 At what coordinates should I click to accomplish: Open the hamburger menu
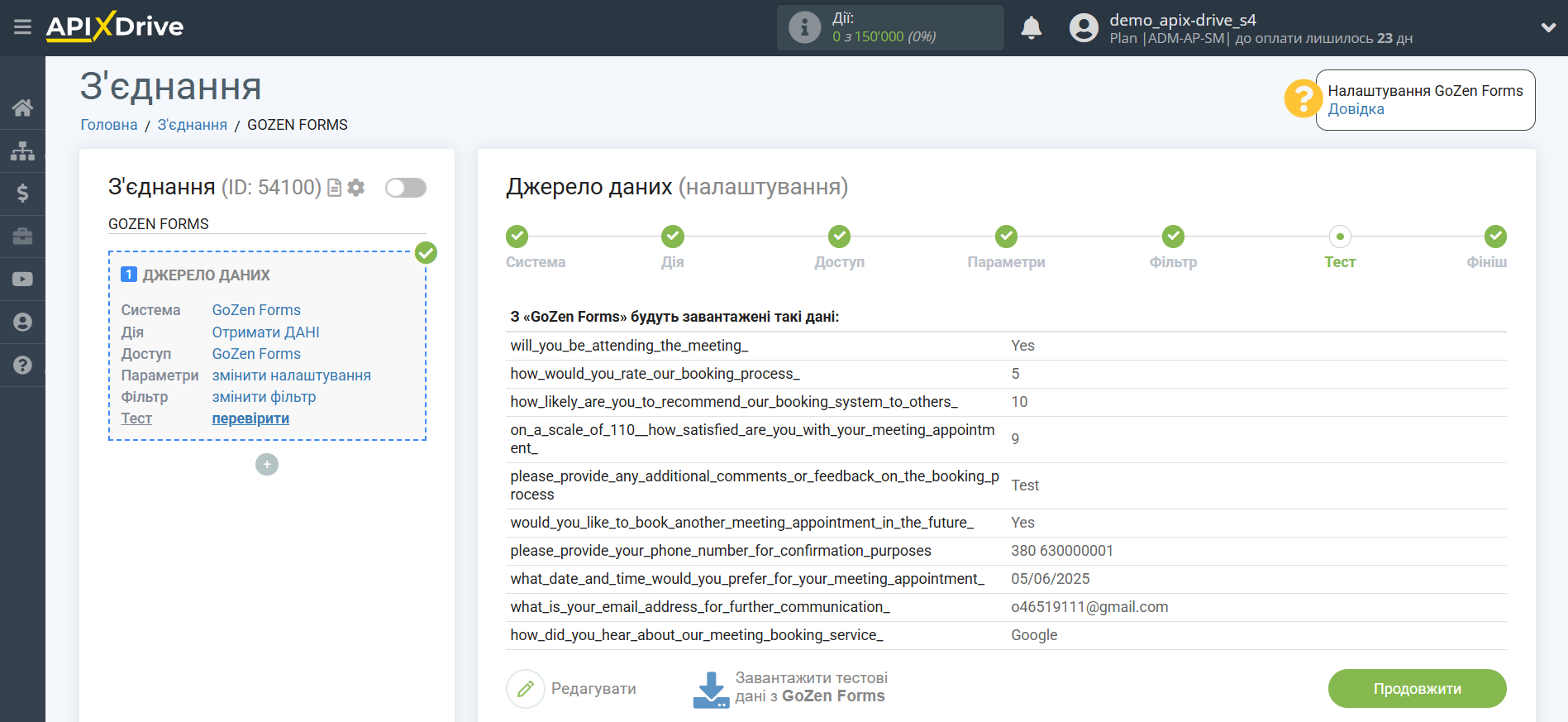pyautogui.click(x=22, y=27)
